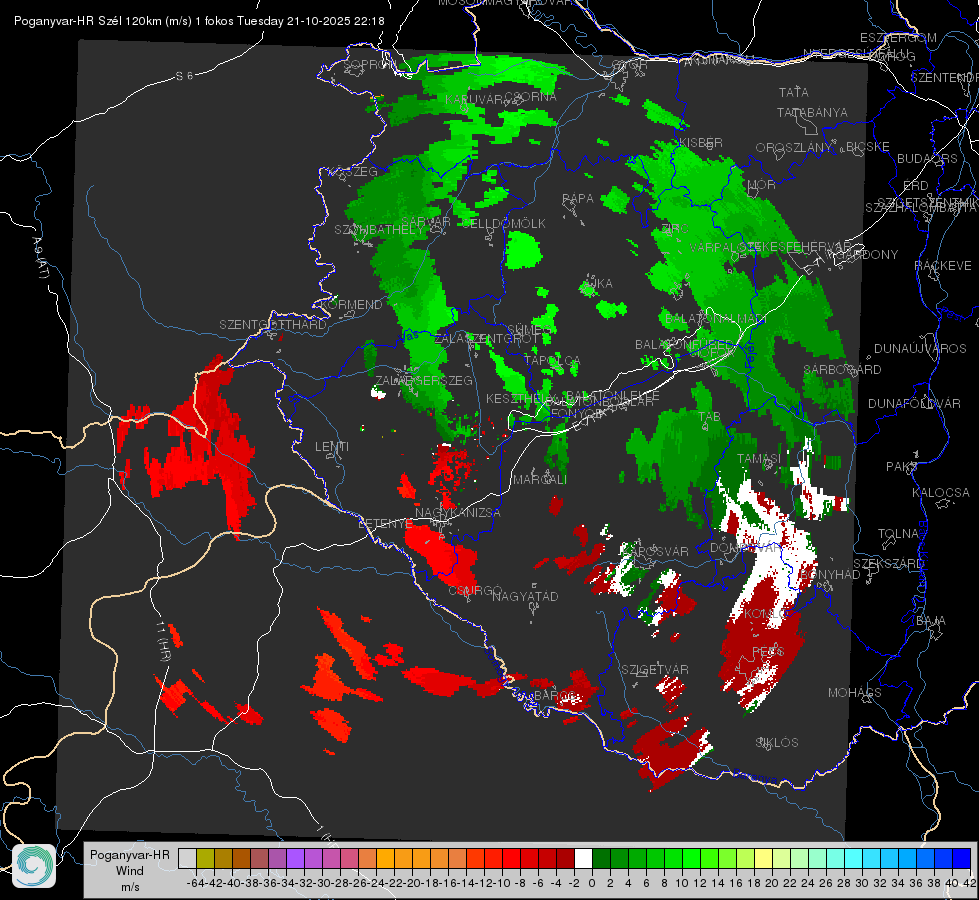979x900 pixels.
Task: Click the pale yellow 18–20 legend swatch
Action: click(763, 858)
